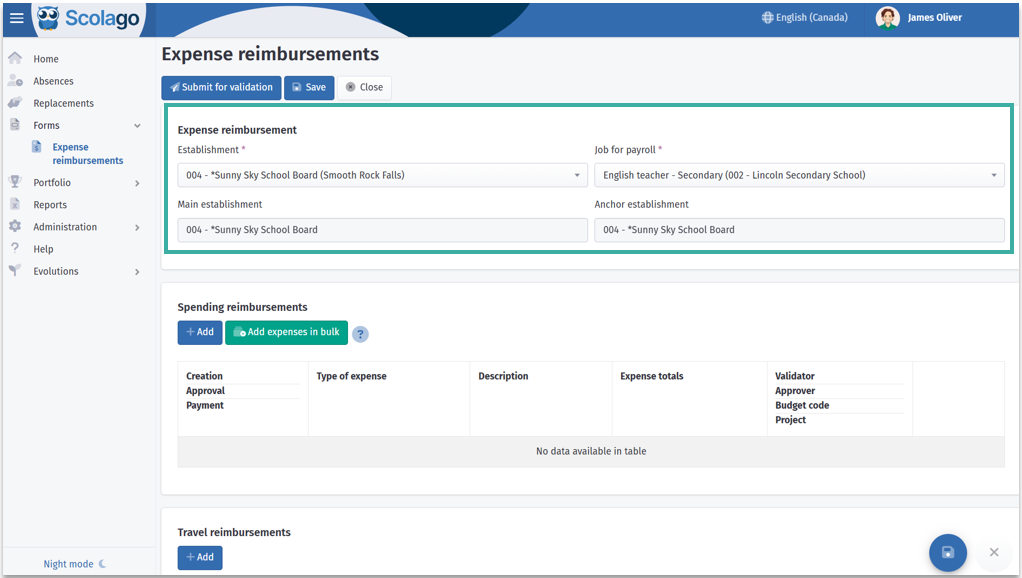Click the Close button

click(364, 87)
